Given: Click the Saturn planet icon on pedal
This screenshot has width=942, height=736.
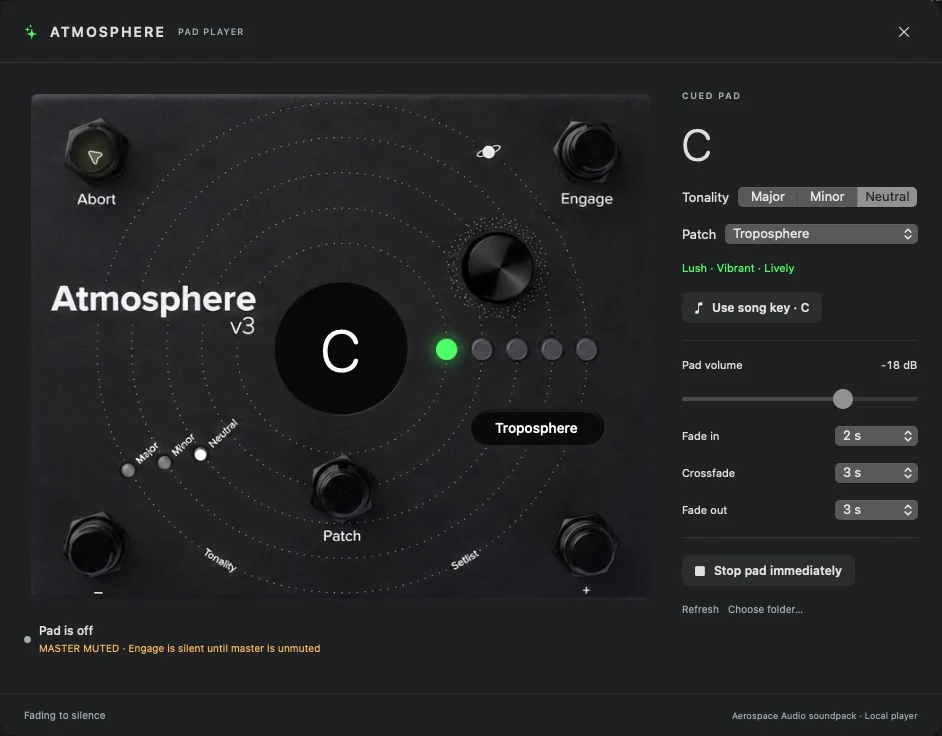Looking at the screenshot, I should click(489, 152).
